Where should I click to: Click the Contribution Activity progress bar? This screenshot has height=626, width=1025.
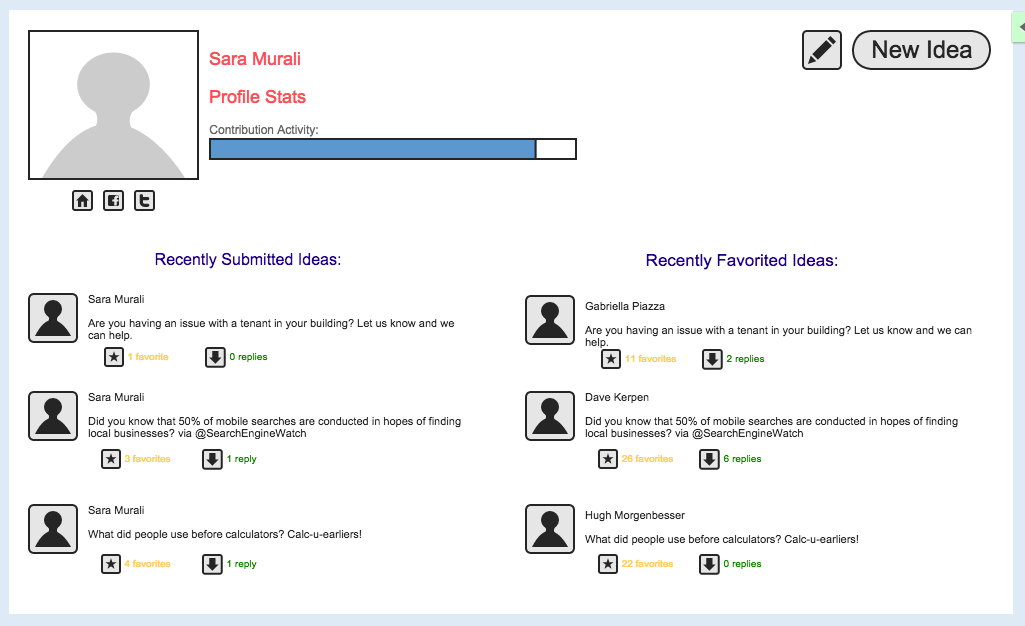(x=393, y=149)
